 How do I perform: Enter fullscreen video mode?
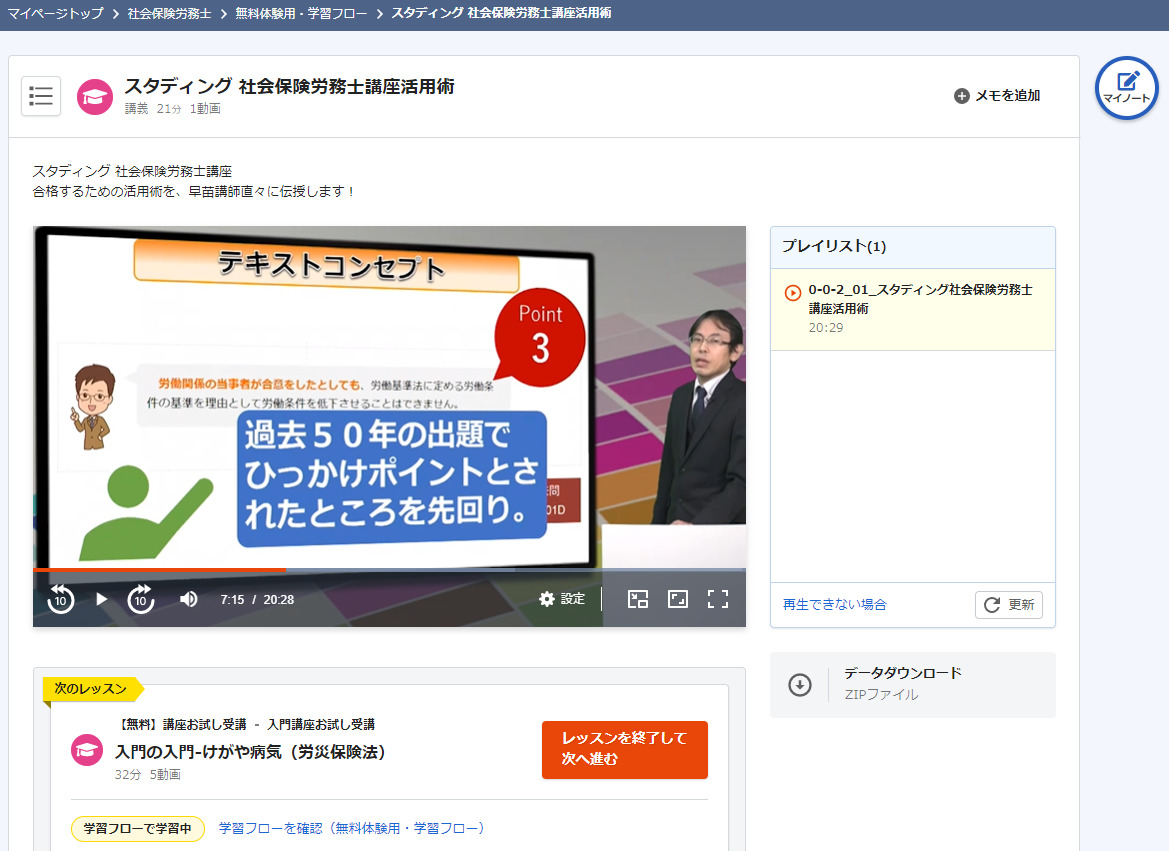718,599
